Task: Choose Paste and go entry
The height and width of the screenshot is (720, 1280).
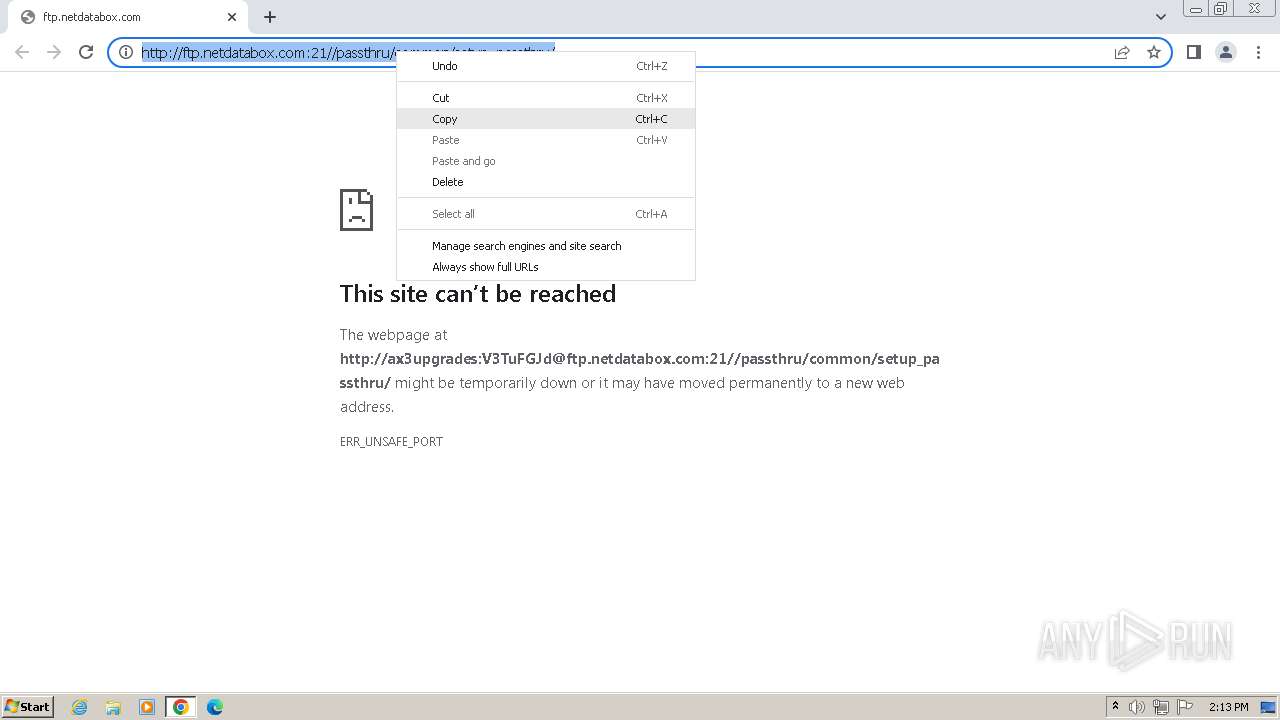Action: pyautogui.click(x=546, y=161)
